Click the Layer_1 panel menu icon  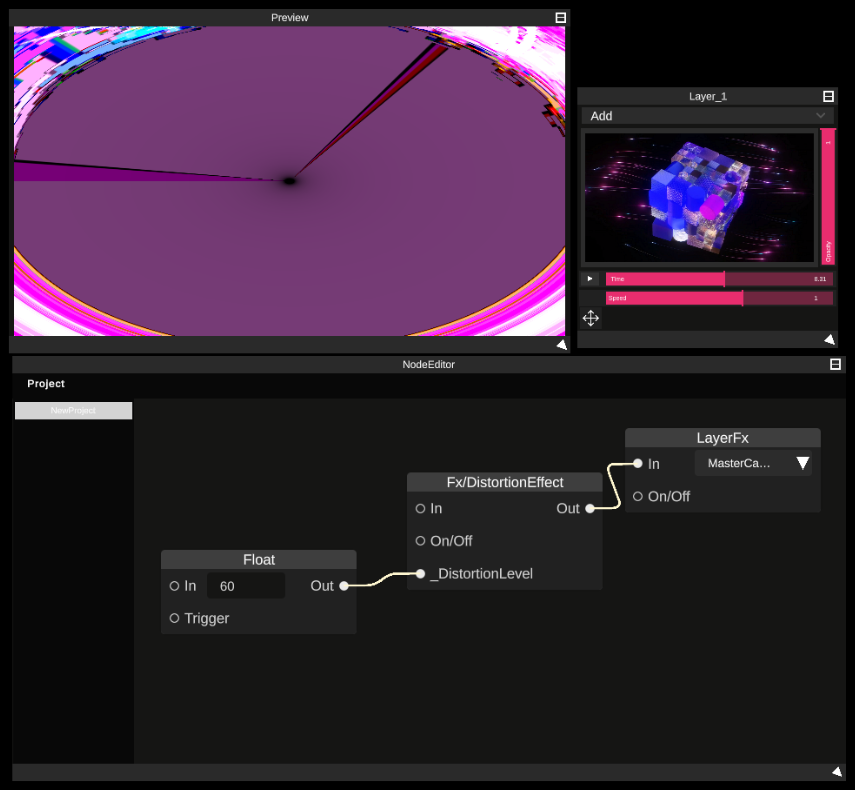point(828,96)
